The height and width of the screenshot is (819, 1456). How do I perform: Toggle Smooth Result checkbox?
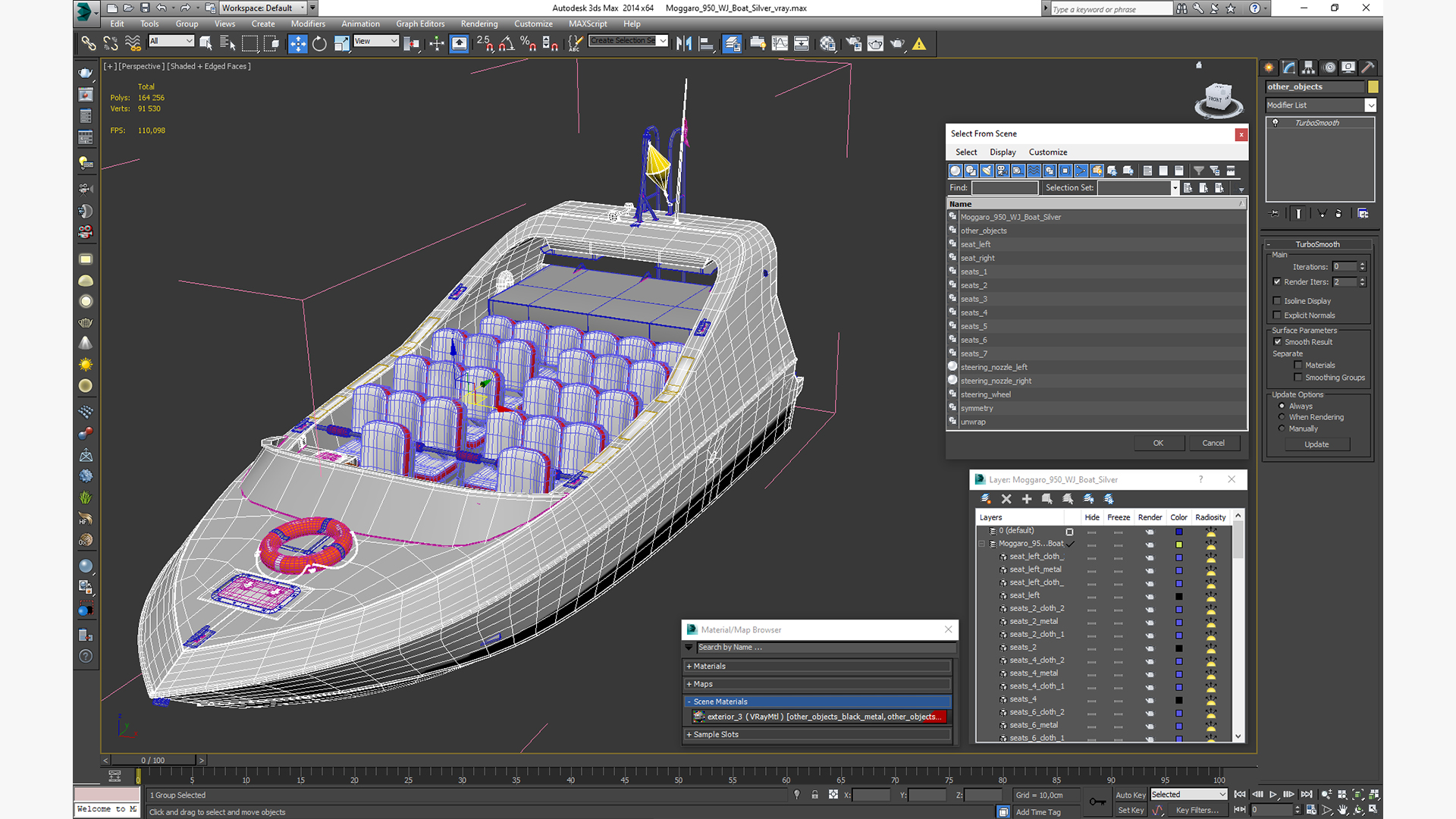(x=1278, y=342)
